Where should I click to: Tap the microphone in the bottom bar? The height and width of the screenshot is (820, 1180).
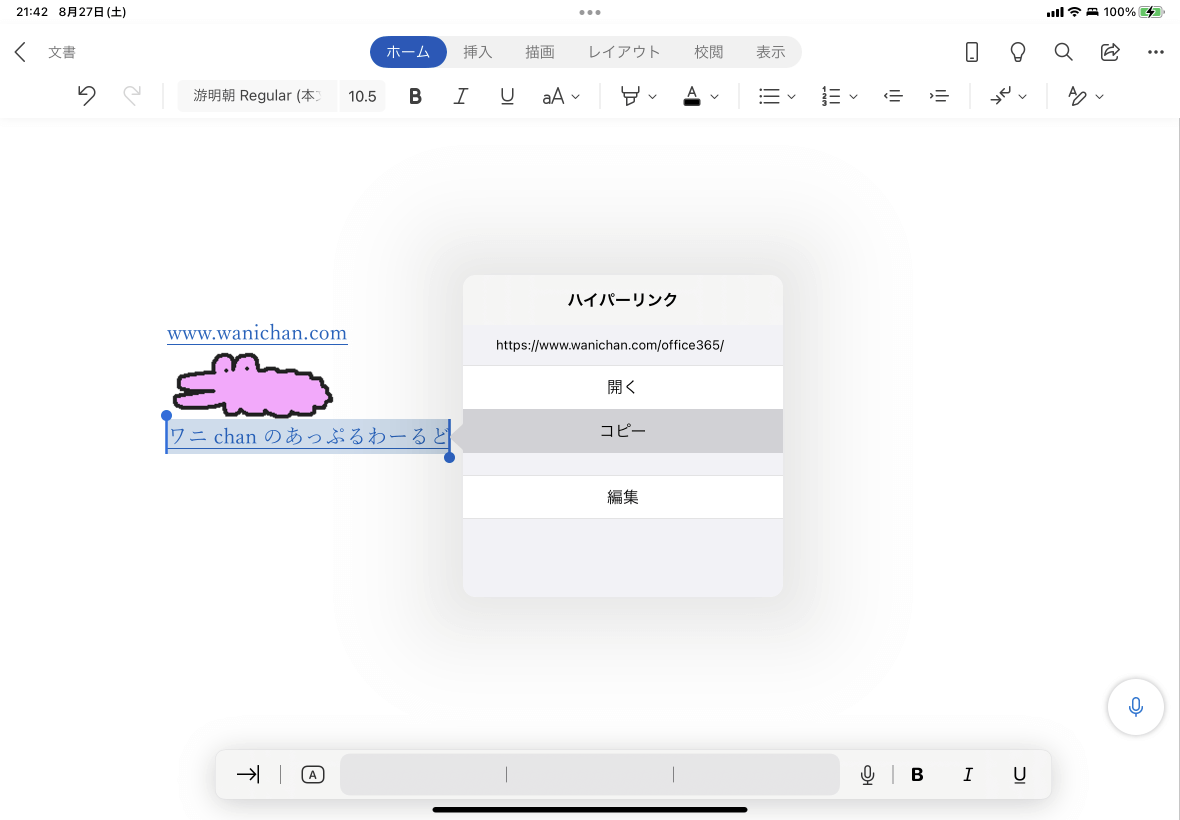pos(867,774)
